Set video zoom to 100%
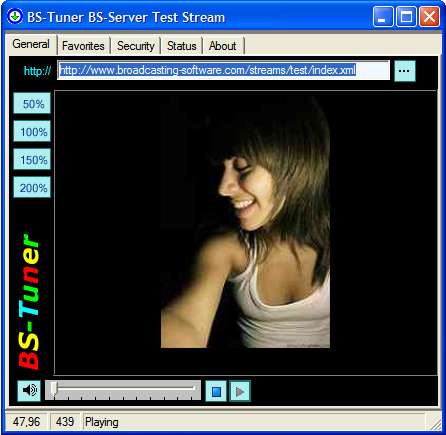Image resolution: width=446 pixels, height=435 pixels. [x=32, y=132]
